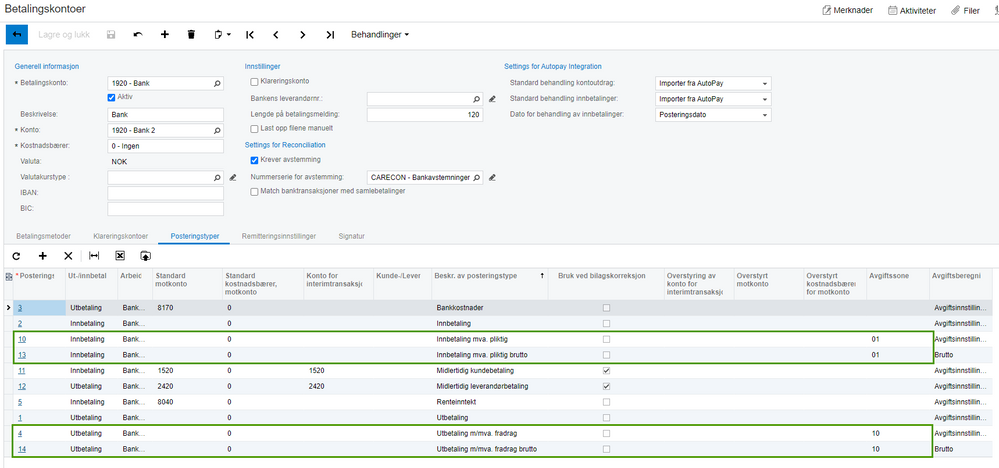Uncheck bilagskorreksjon for Midlertidig leverandørbetaling
Screen dimensions: 999x468
coord(606,386)
